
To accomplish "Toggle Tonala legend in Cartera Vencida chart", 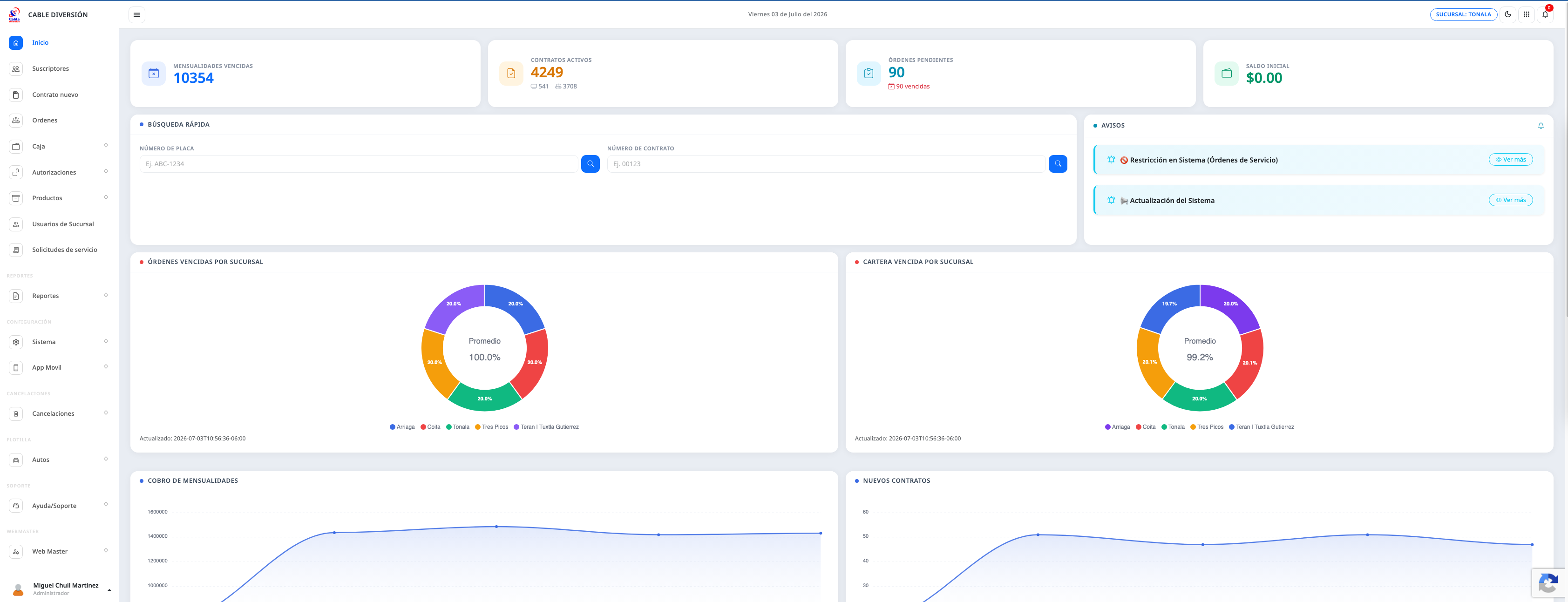I will (x=1173, y=427).
